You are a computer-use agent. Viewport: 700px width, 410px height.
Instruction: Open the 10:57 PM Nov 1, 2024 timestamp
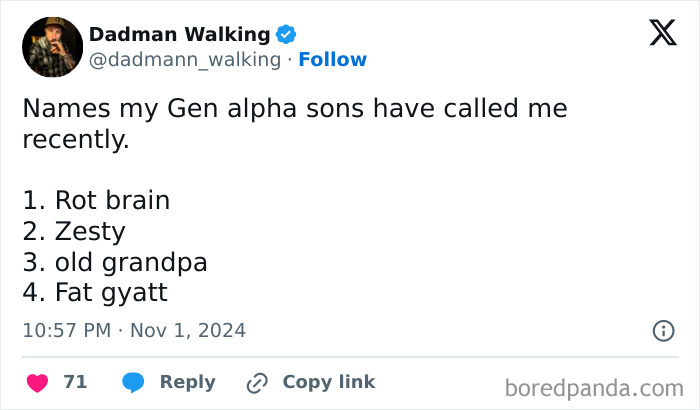(x=133, y=330)
